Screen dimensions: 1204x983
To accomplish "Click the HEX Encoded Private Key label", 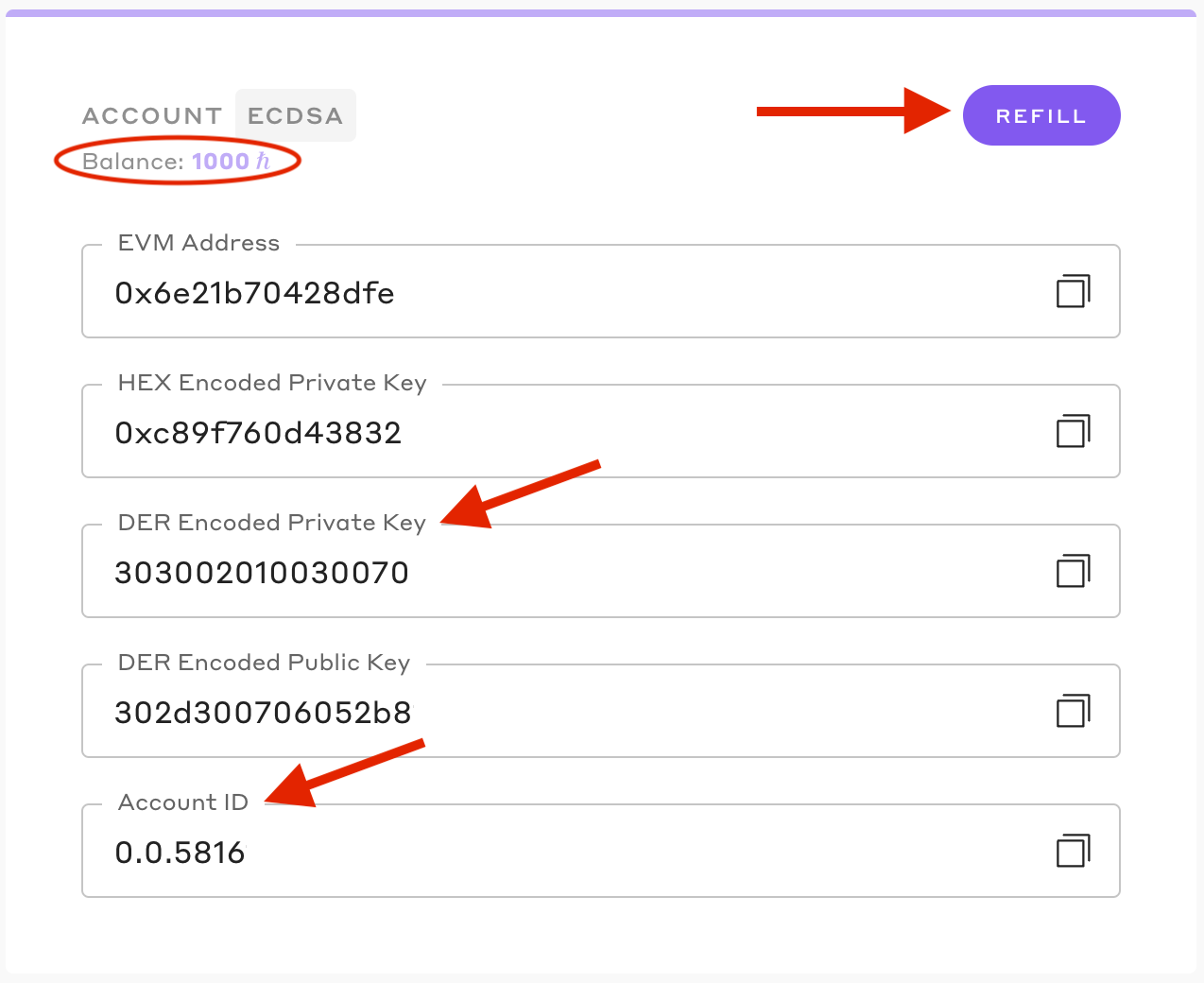I will point(272,383).
